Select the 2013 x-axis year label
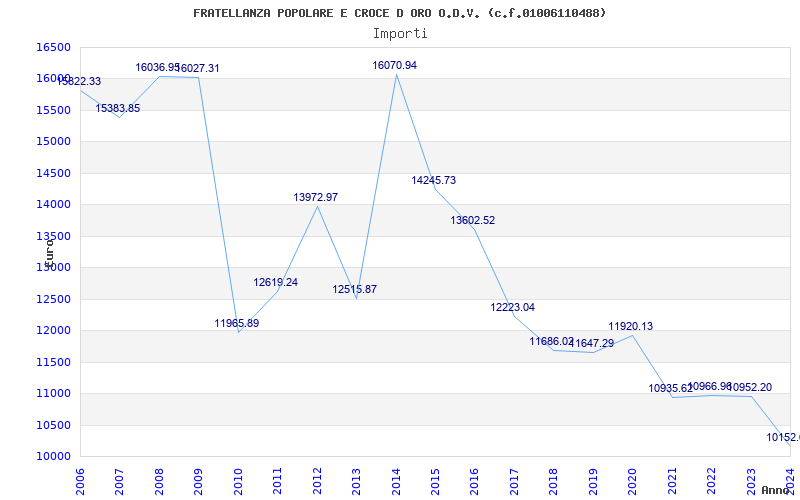 point(356,482)
